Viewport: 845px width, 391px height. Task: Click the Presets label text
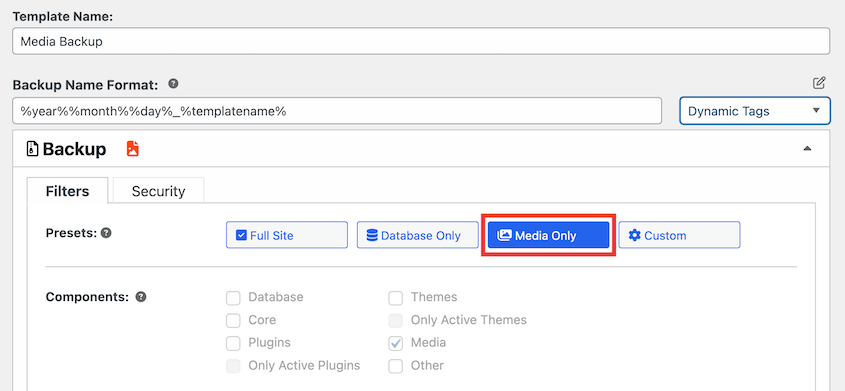[x=71, y=233]
